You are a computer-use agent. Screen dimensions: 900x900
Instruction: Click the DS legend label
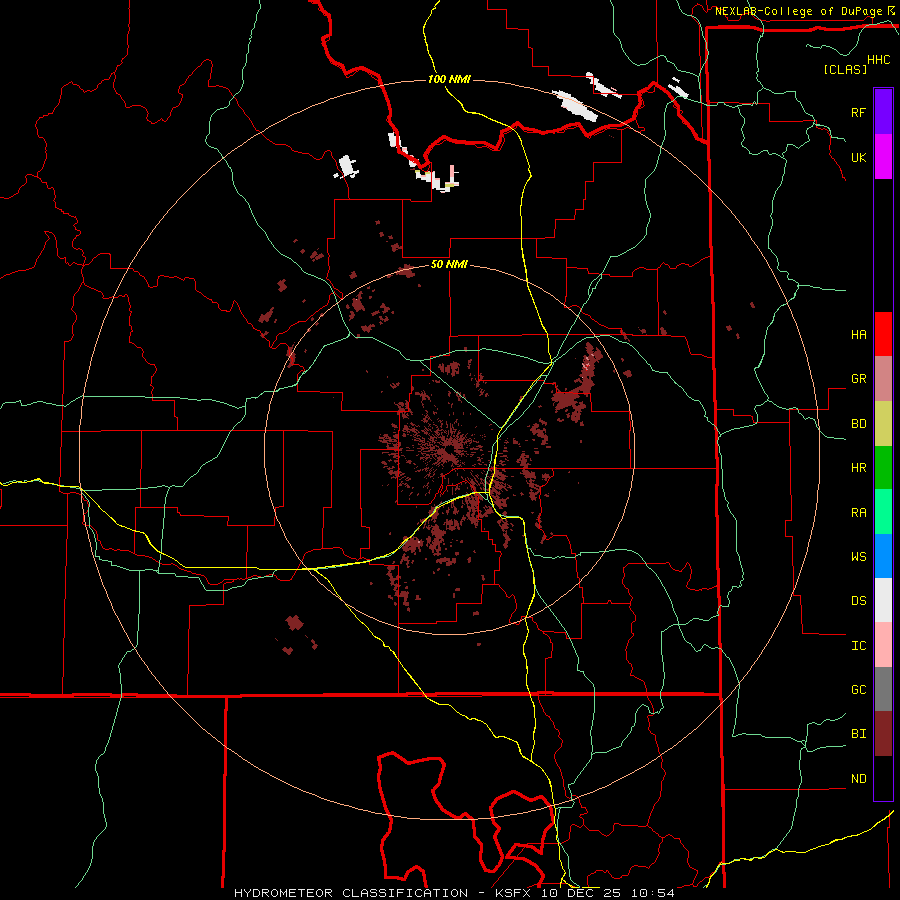coord(858,601)
